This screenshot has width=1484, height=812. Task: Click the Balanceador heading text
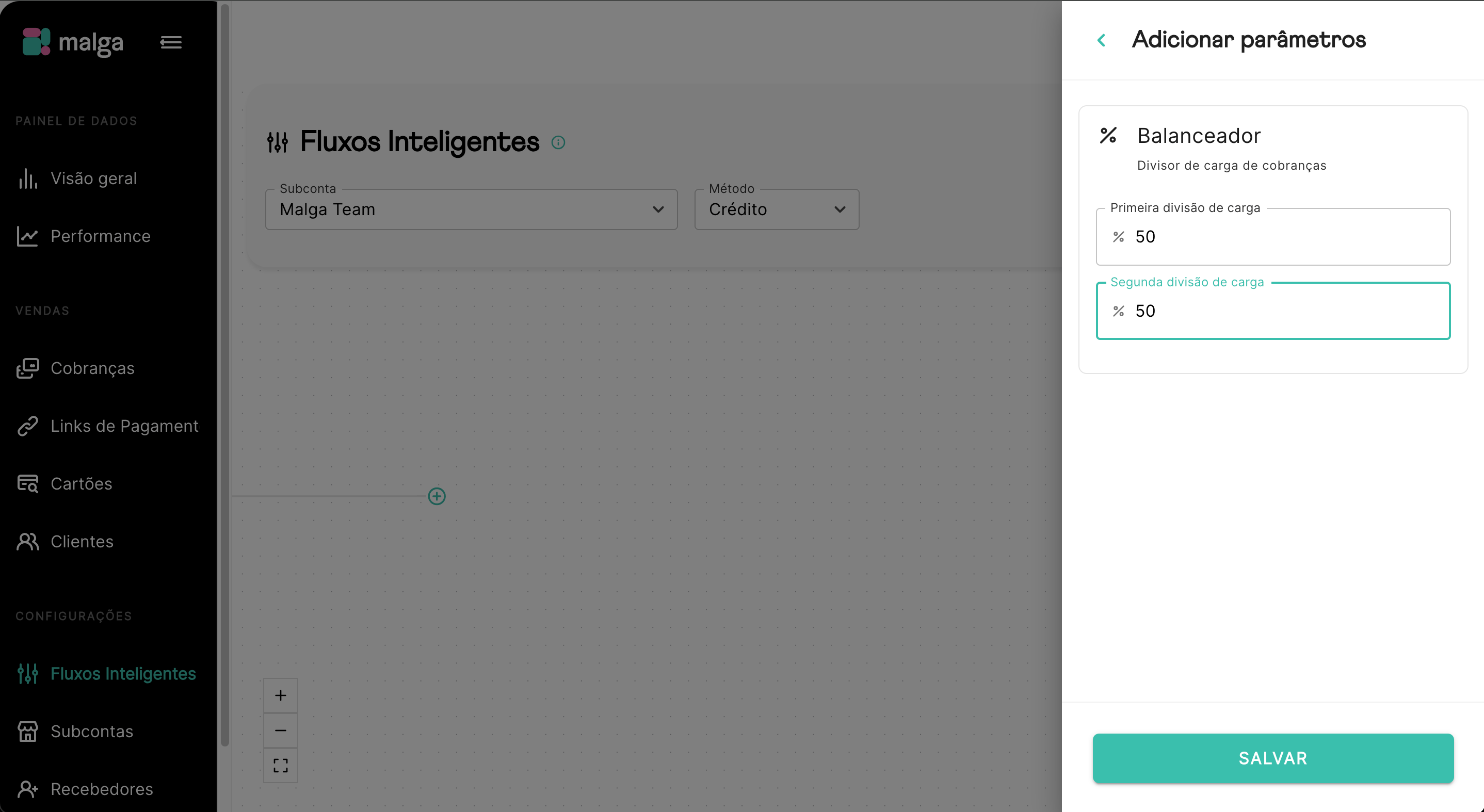[1199, 136]
